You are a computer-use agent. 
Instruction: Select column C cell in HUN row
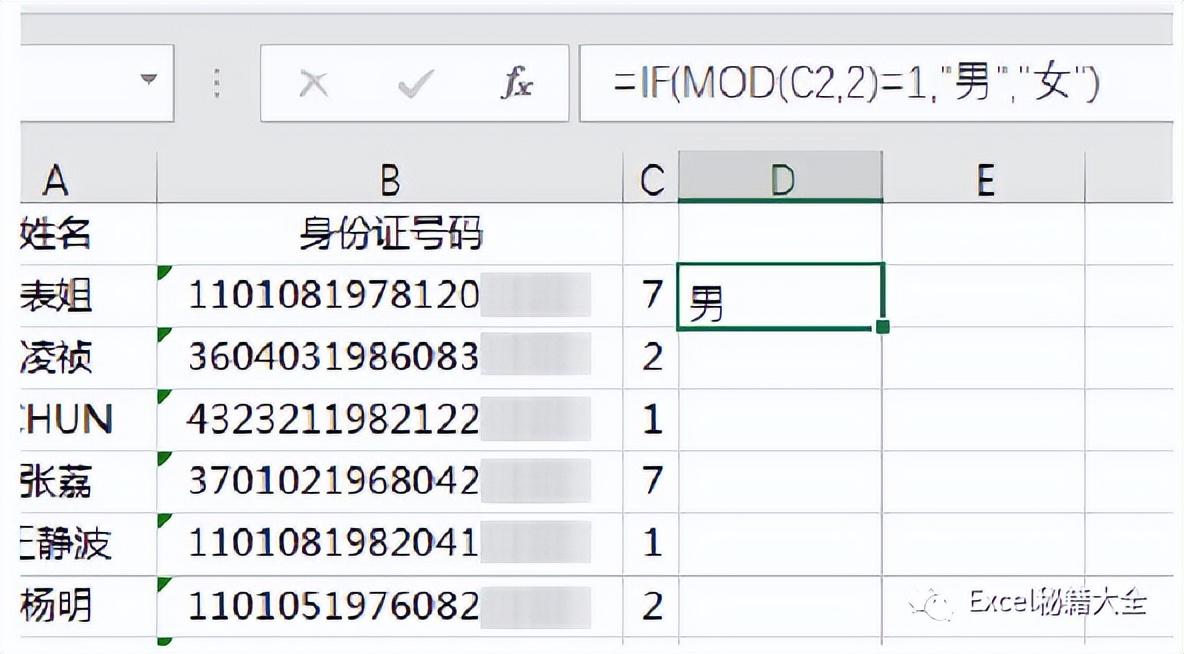point(651,419)
